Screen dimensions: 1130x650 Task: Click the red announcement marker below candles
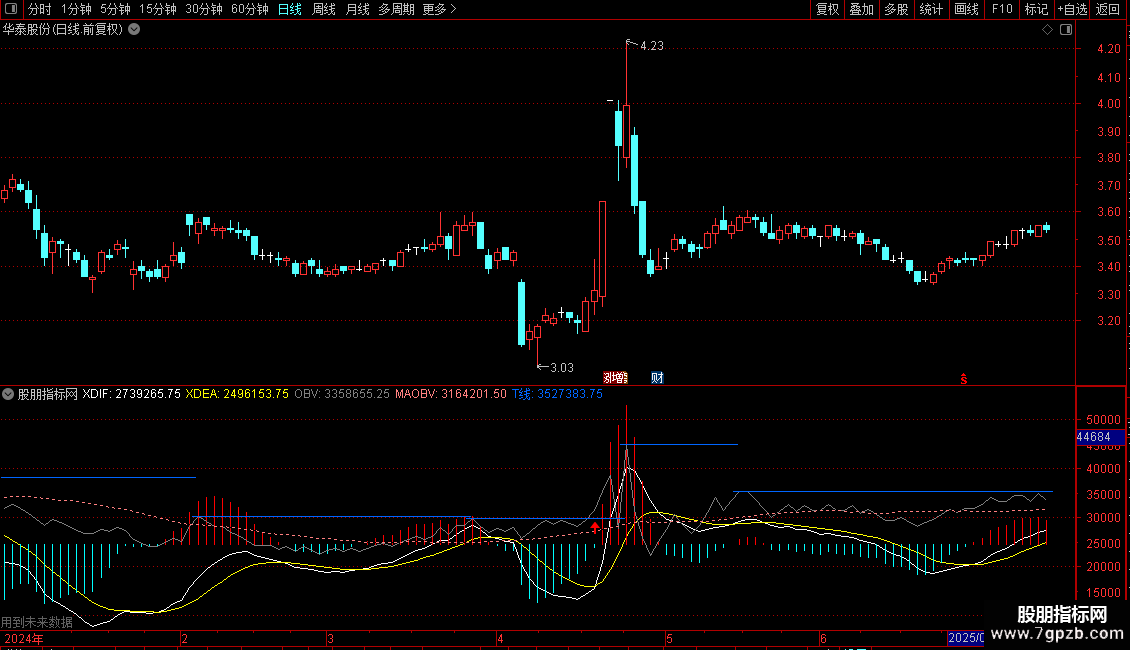pos(615,378)
